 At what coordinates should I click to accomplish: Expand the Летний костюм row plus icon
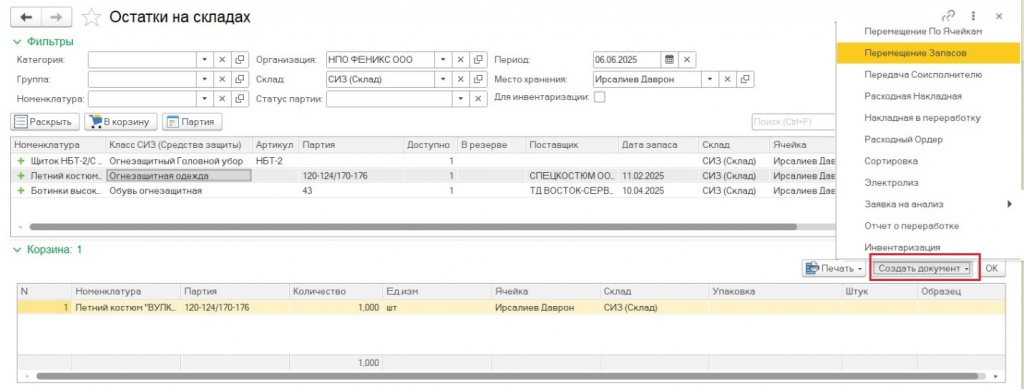[x=20, y=176]
